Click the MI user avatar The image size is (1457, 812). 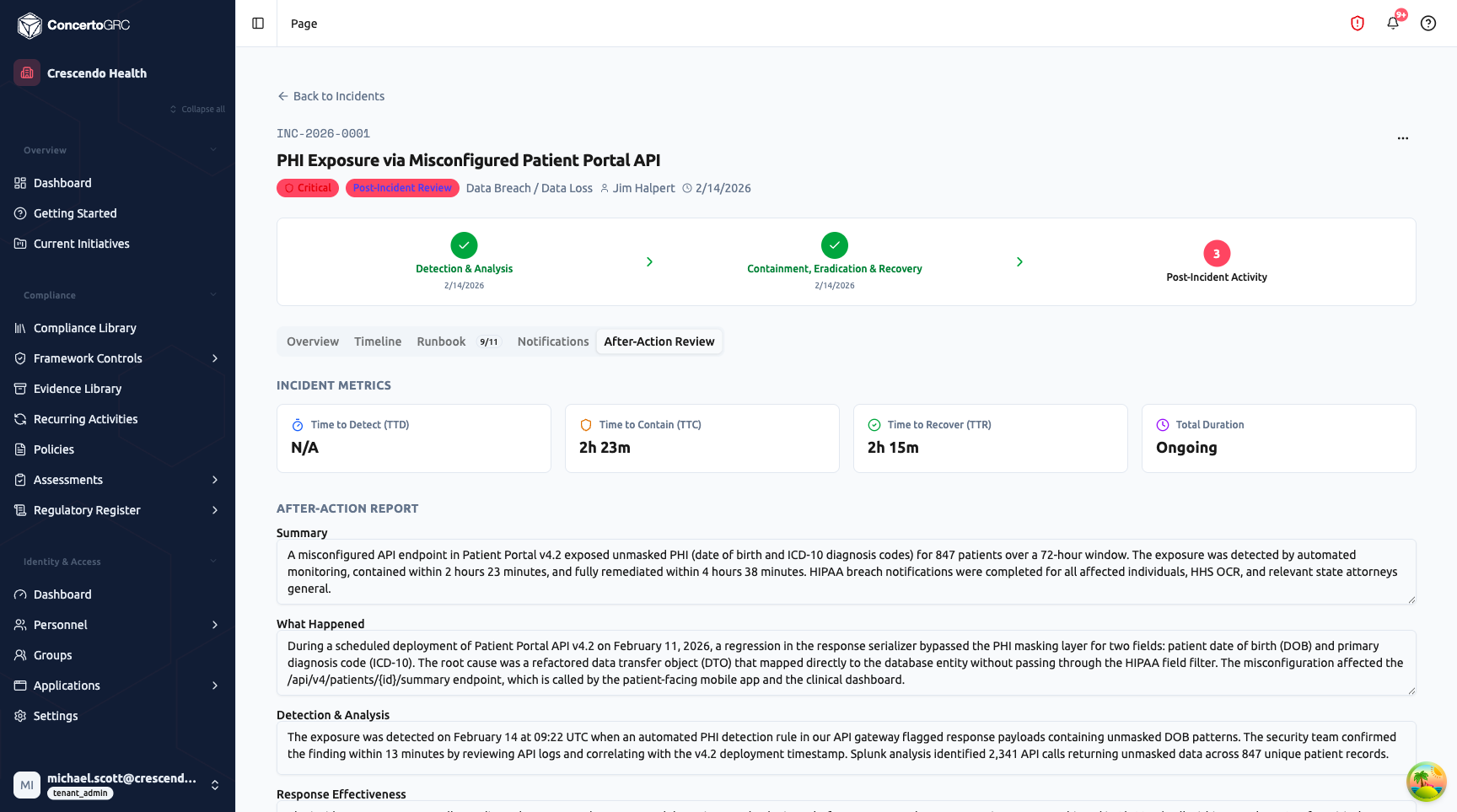[x=27, y=785]
